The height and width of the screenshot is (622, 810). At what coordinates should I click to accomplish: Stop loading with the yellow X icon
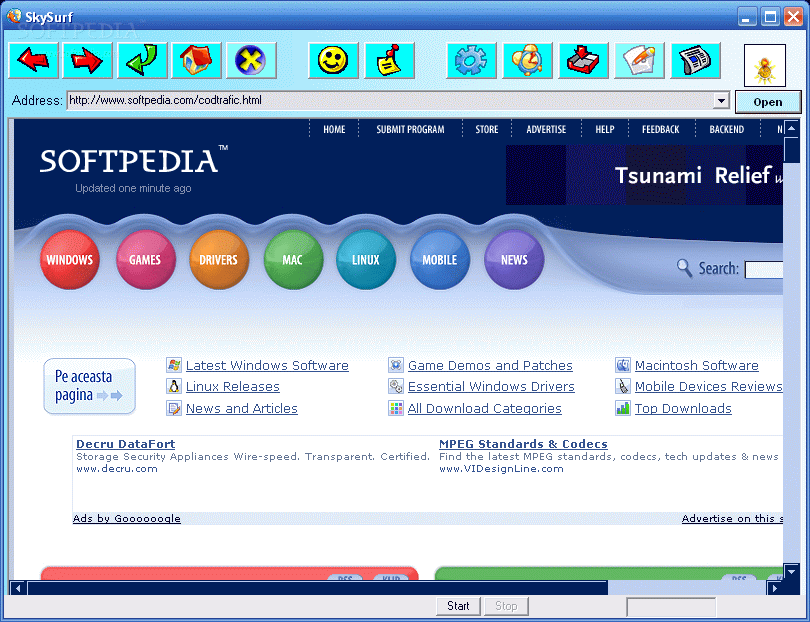(x=251, y=60)
